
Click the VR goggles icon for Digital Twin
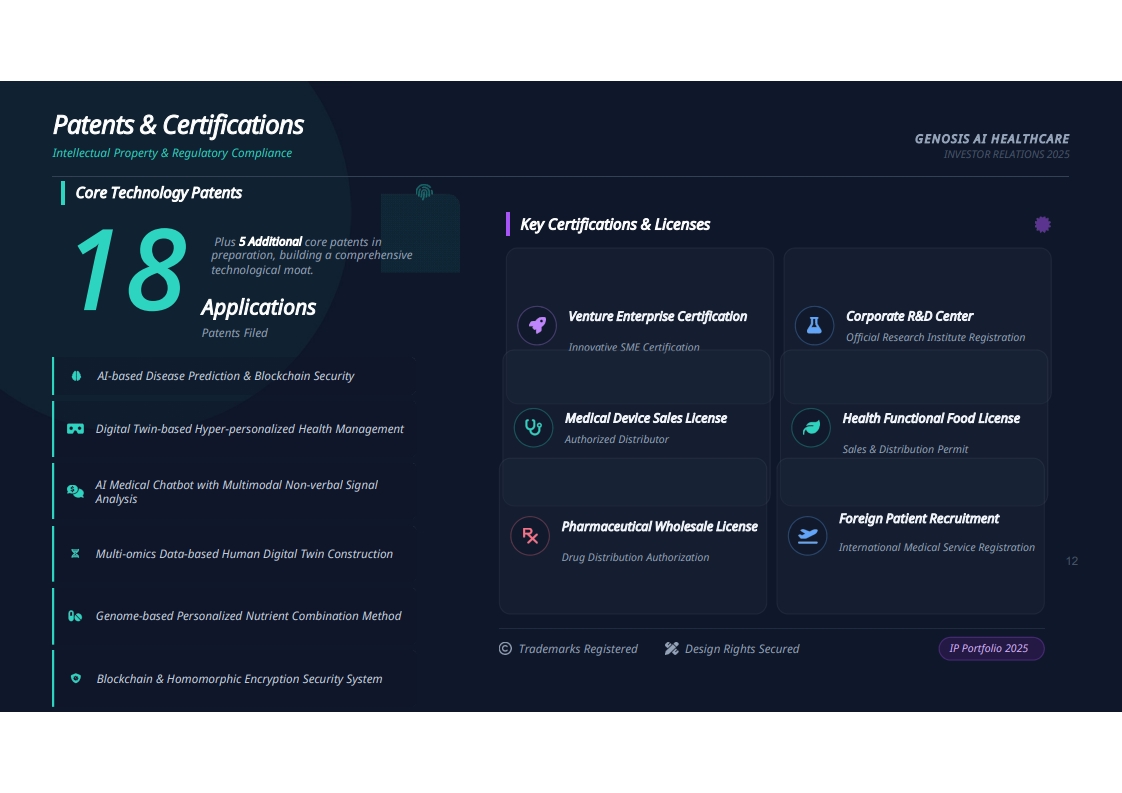point(75,429)
